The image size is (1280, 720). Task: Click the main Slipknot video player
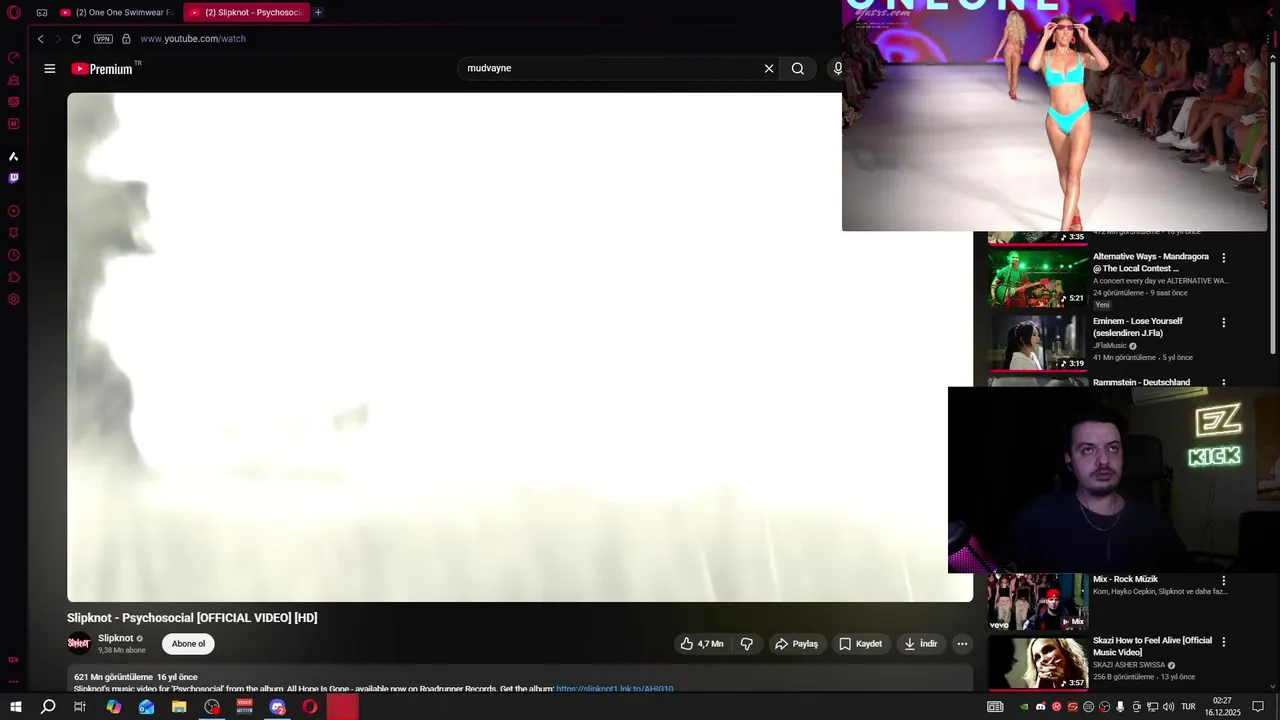click(520, 347)
